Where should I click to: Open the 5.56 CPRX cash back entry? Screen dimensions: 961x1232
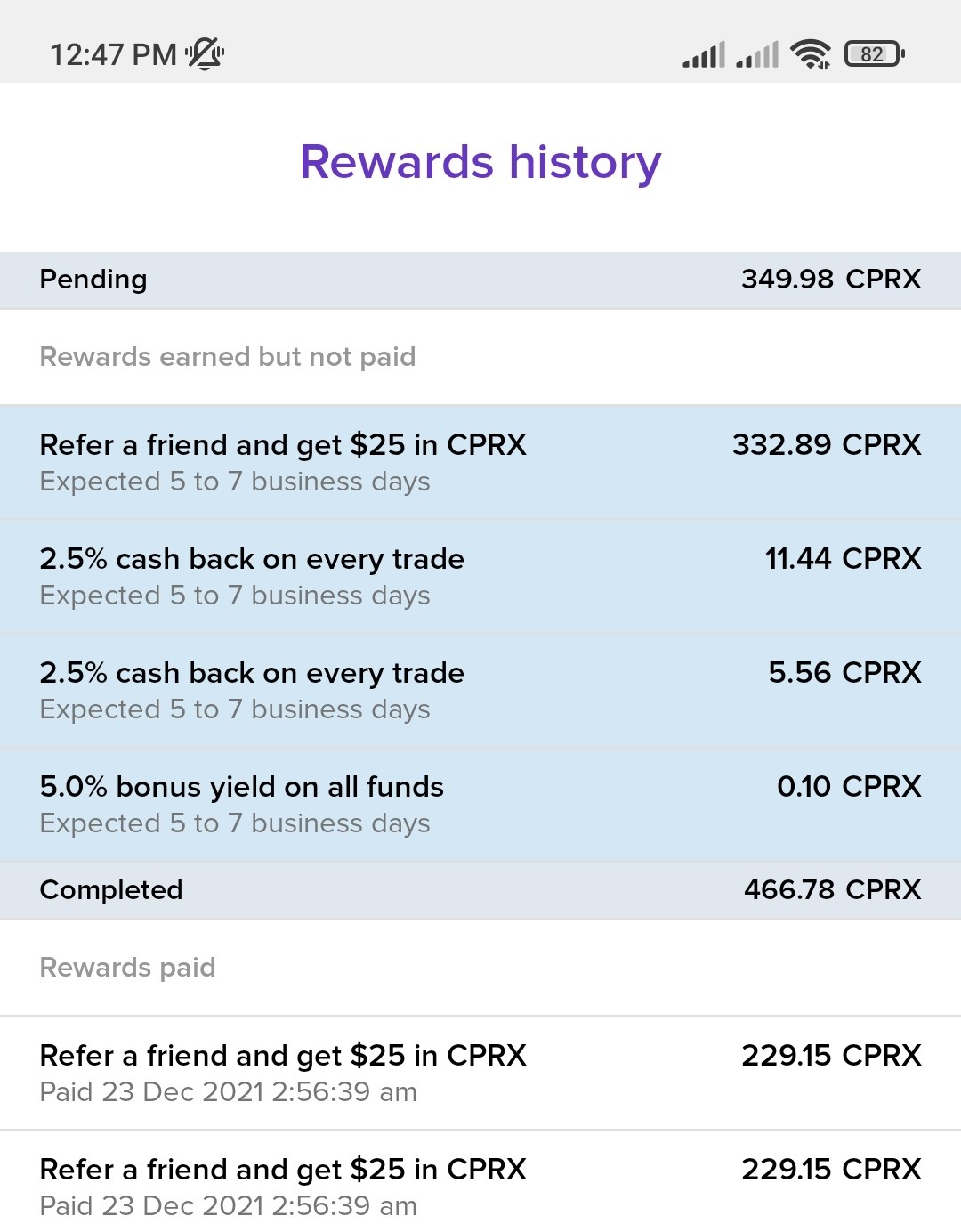(480, 691)
